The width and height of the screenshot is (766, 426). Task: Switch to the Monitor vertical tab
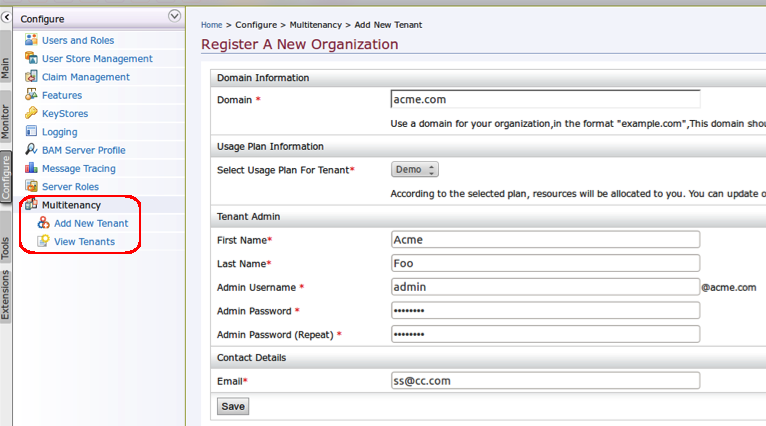click(x=6, y=121)
